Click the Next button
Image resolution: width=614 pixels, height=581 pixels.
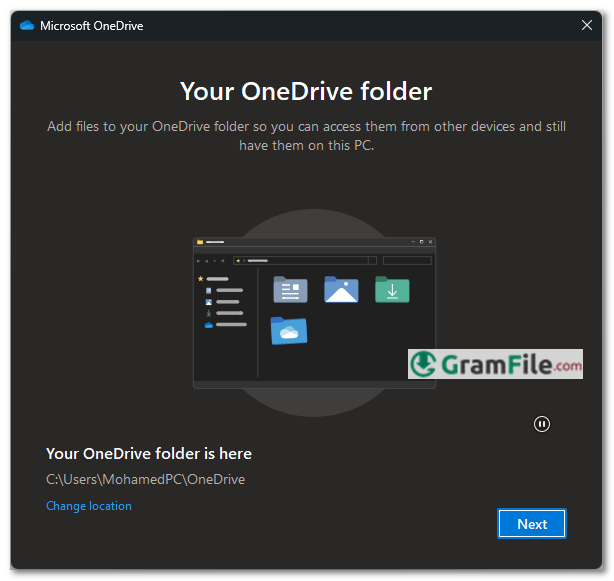click(531, 523)
